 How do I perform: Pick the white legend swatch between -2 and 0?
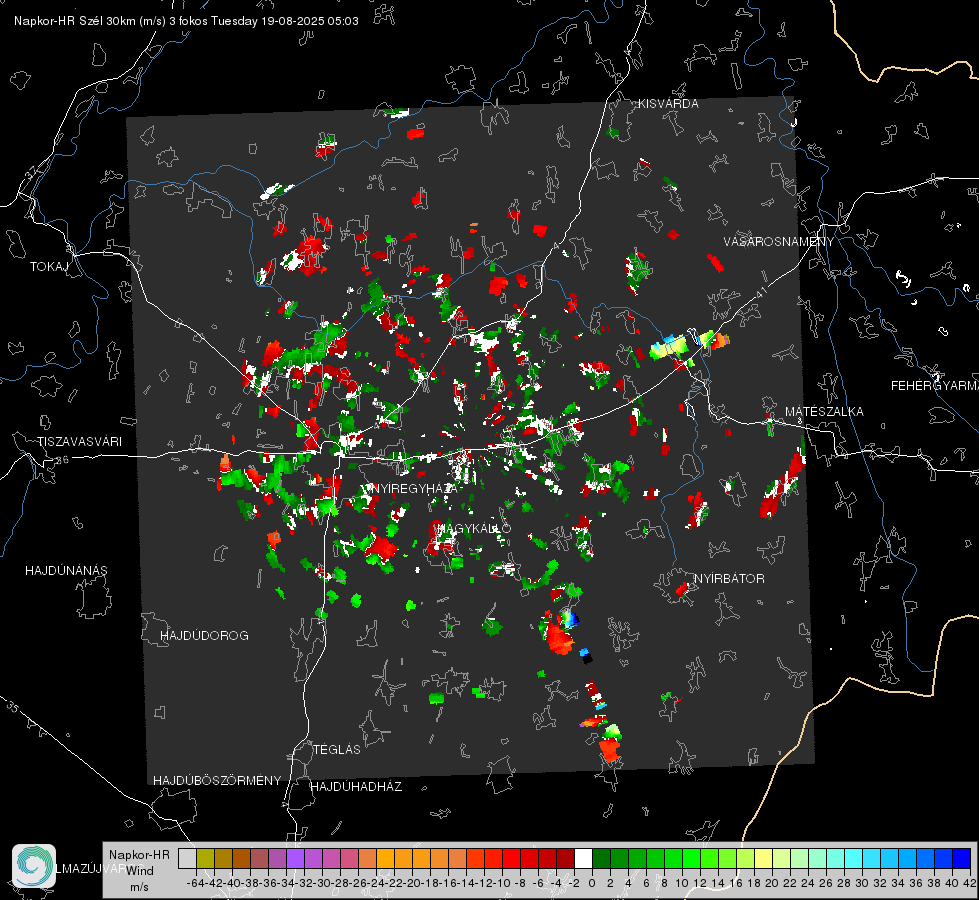click(583, 859)
